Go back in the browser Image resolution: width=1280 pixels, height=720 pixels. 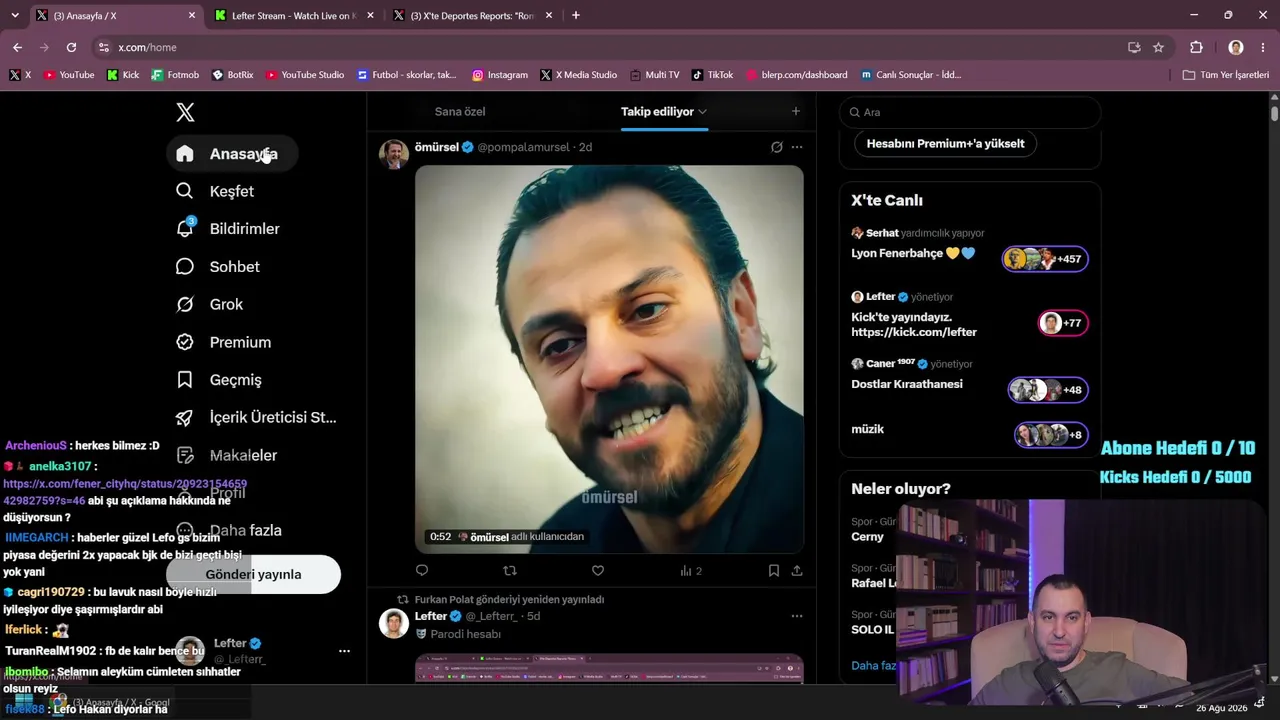pos(17,47)
